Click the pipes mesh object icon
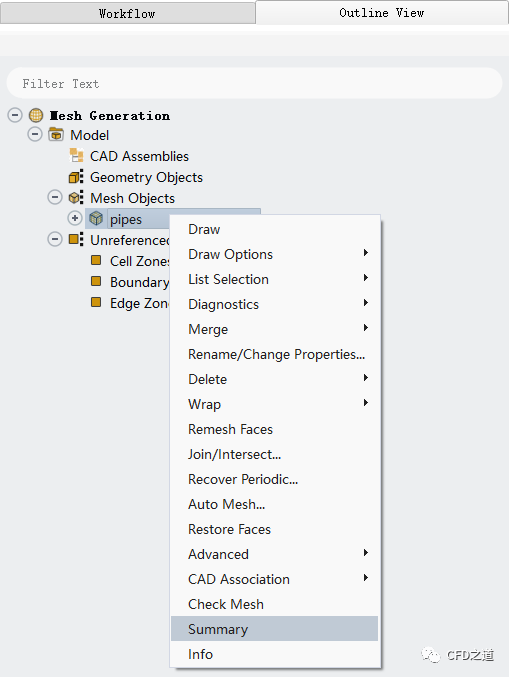Image resolution: width=509 pixels, height=677 pixels. 96,218
